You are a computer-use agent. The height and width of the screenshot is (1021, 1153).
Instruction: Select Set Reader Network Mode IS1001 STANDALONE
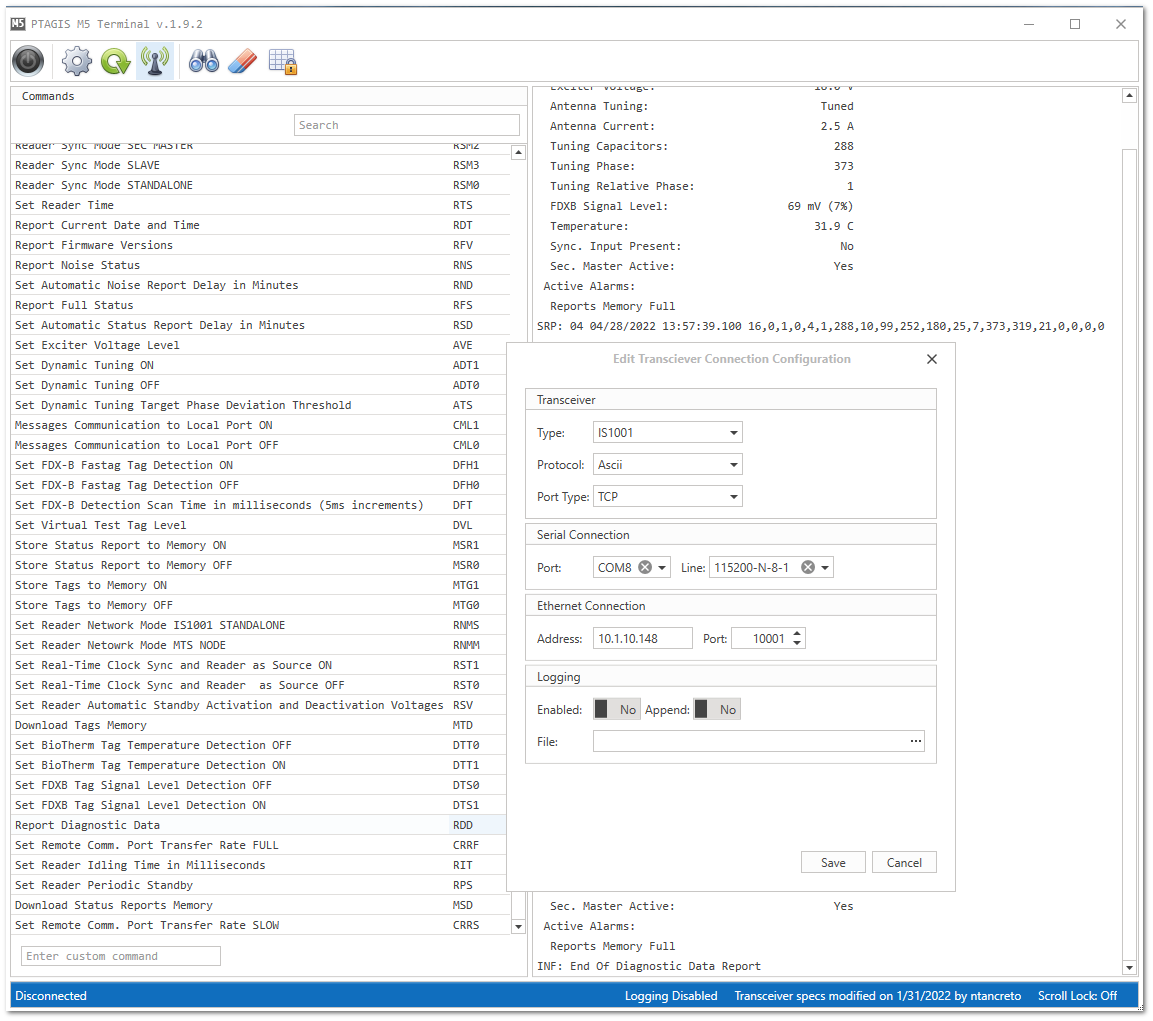tap(259, 625)
